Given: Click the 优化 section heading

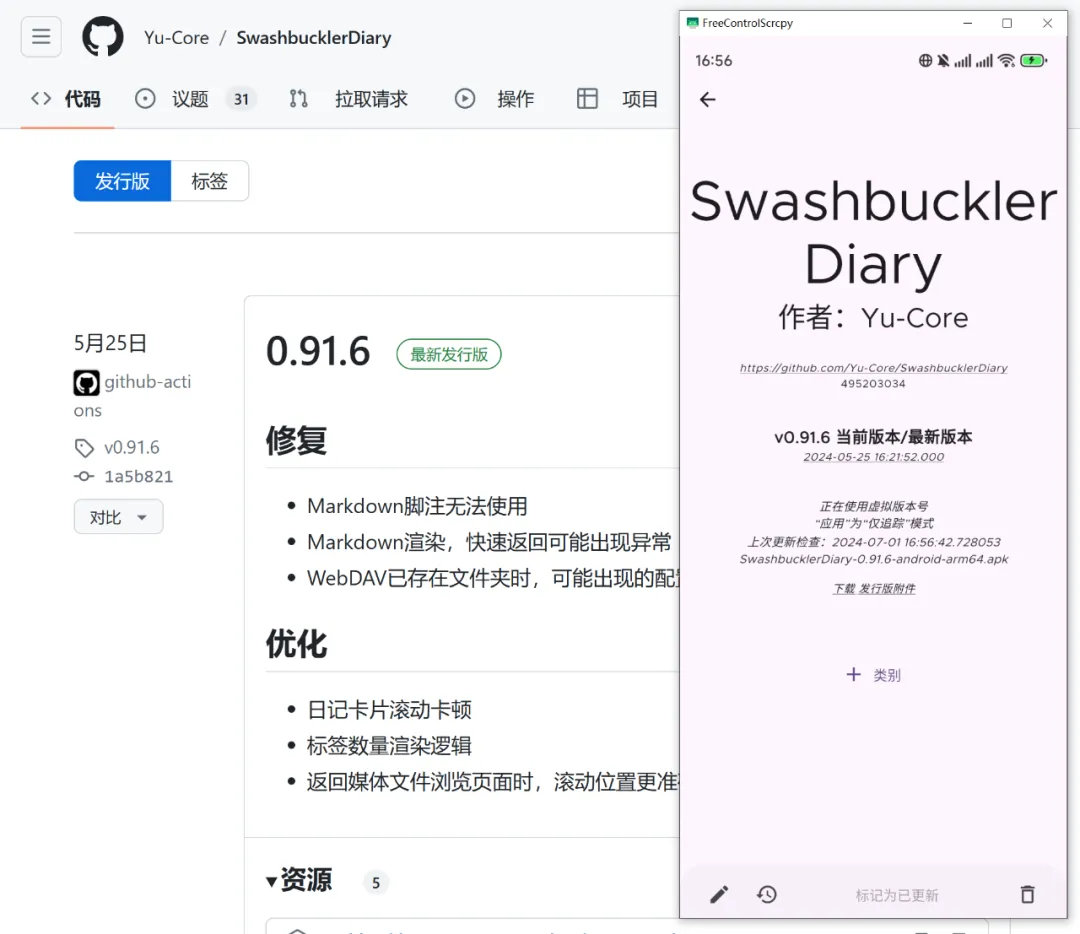Looking at the screenshot, I should point(296,645).
